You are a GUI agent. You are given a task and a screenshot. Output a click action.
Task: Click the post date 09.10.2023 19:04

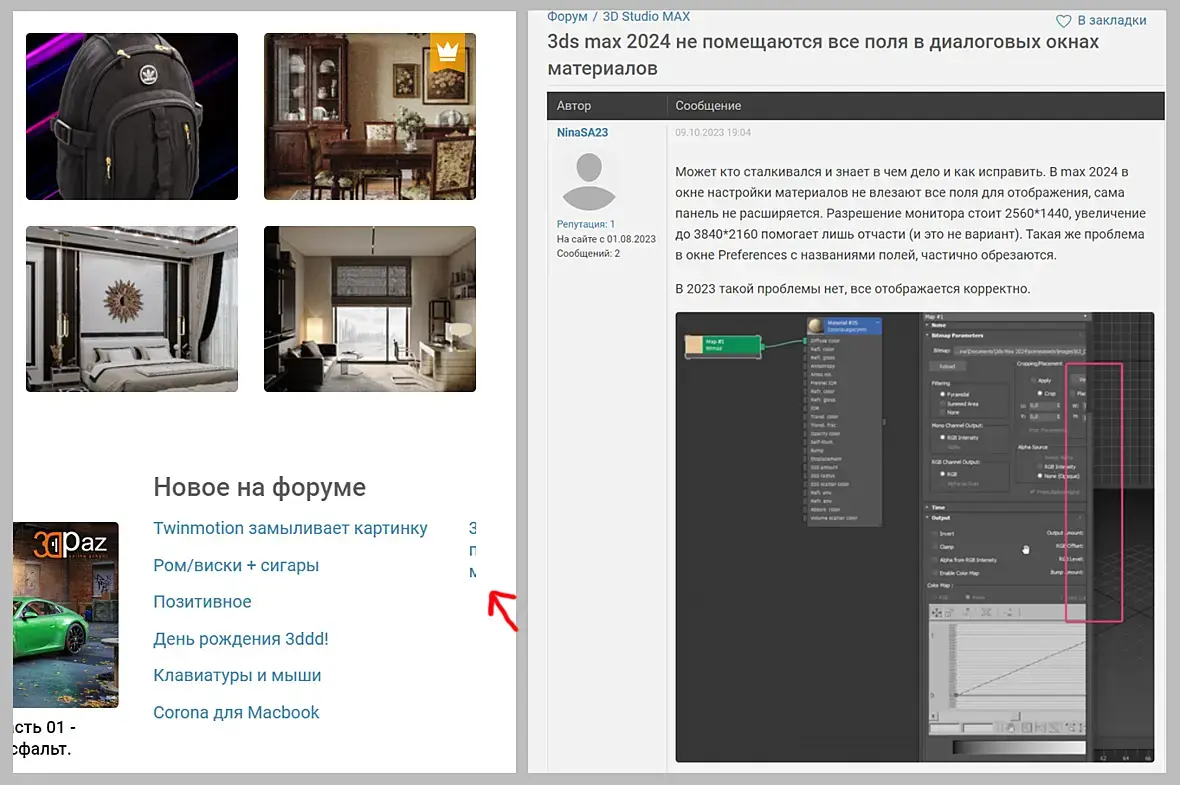[x=713, y=132]
